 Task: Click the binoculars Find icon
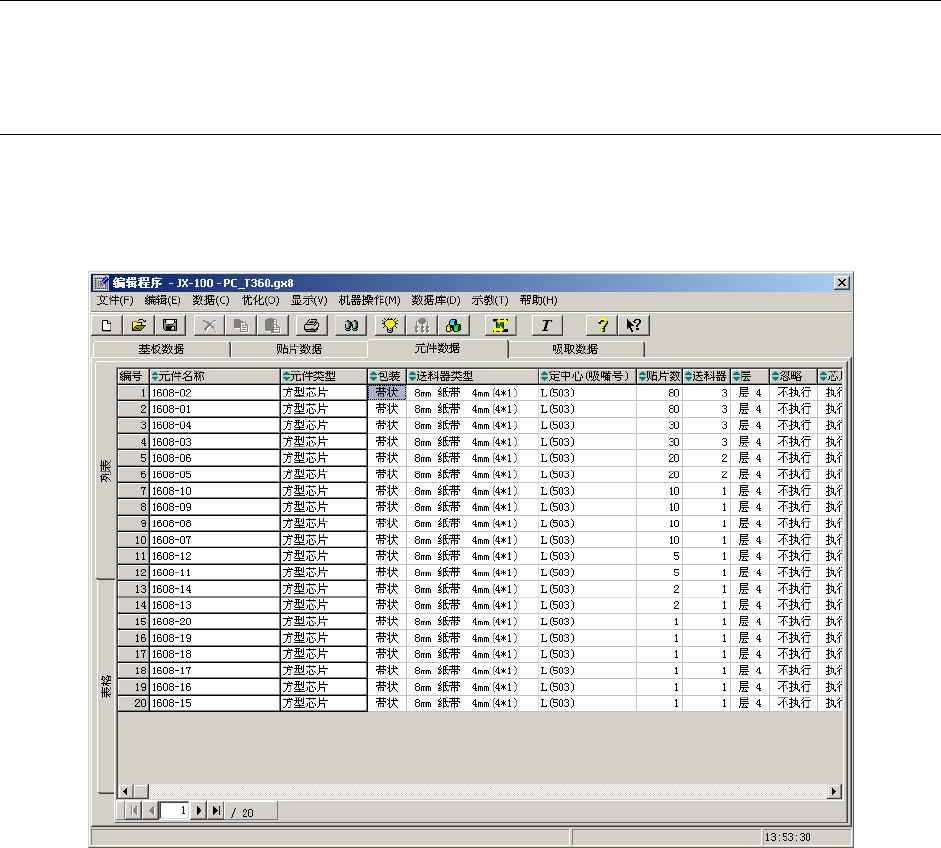351,325
